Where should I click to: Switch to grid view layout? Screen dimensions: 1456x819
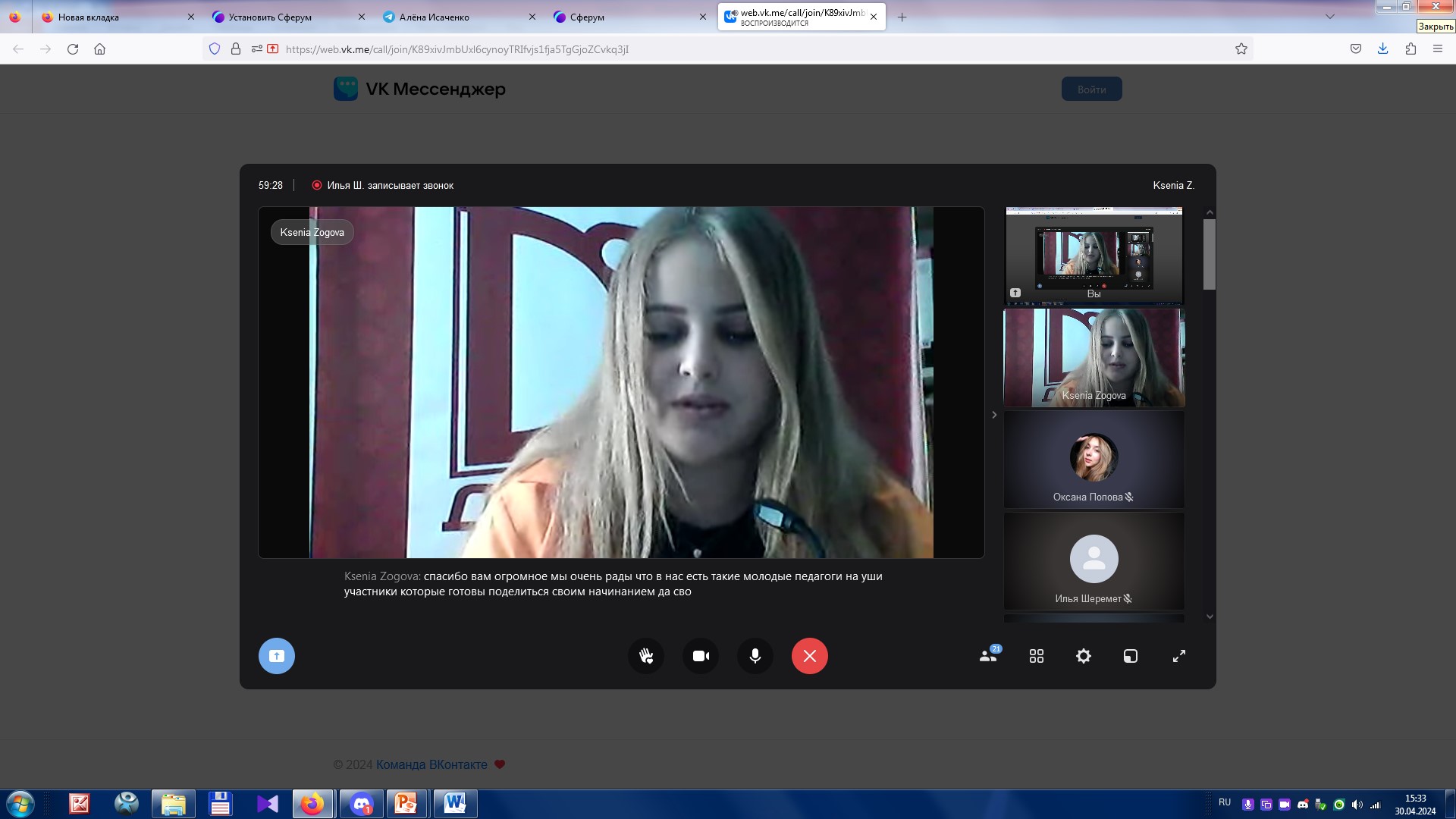pyautogui.click(x=1037, y=656)
